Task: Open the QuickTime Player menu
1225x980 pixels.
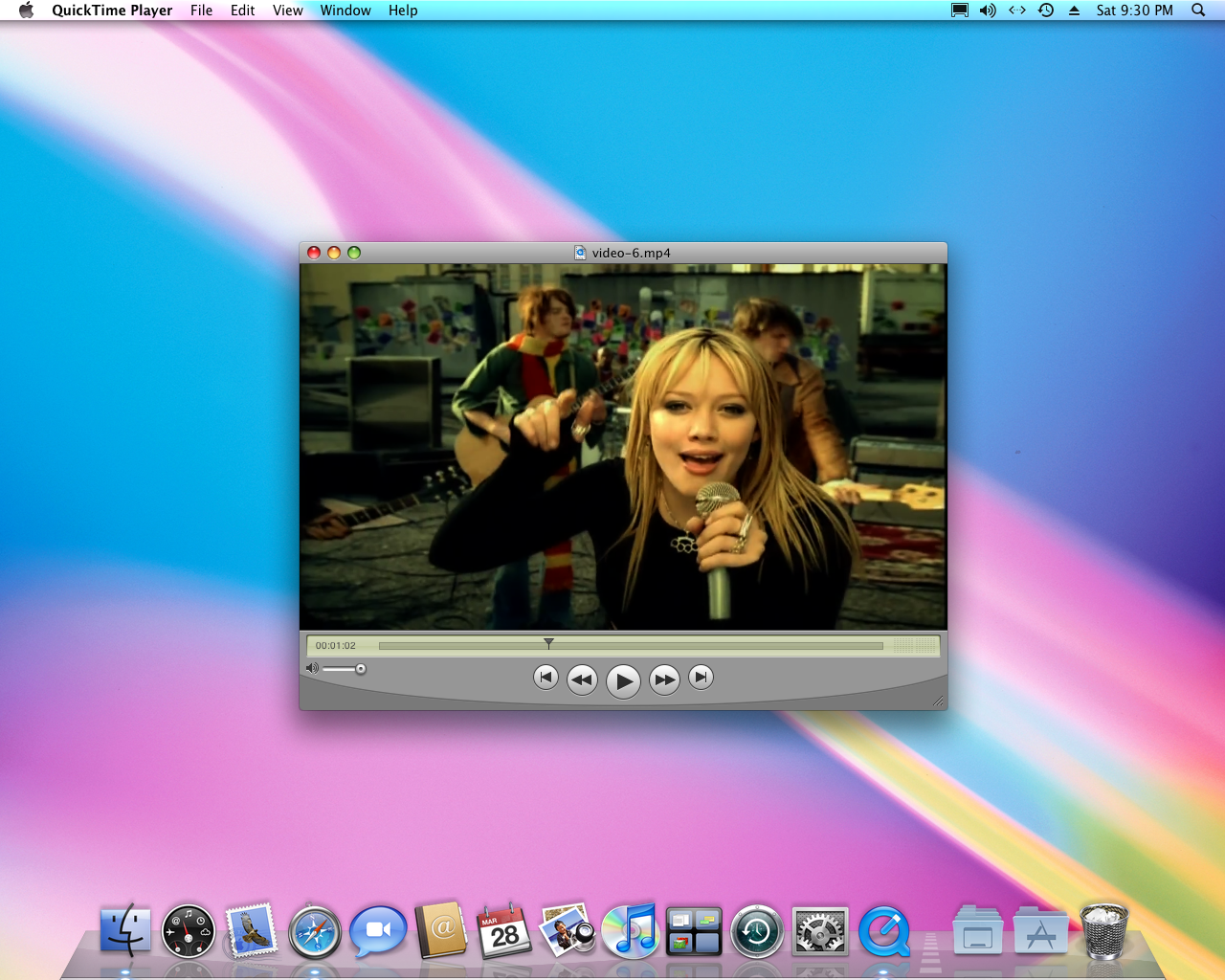Action: tap(112, 11)
